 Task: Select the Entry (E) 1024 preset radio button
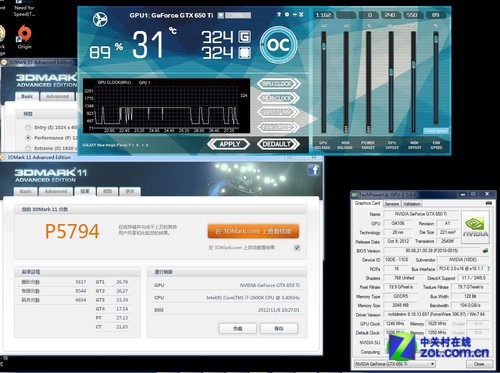28,127
